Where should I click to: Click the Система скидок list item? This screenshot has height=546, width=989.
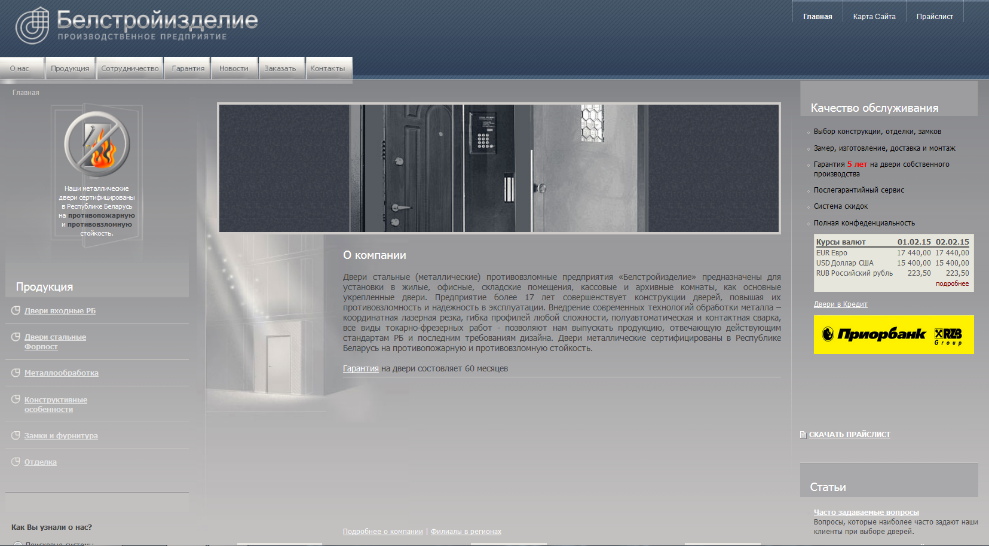840,206
